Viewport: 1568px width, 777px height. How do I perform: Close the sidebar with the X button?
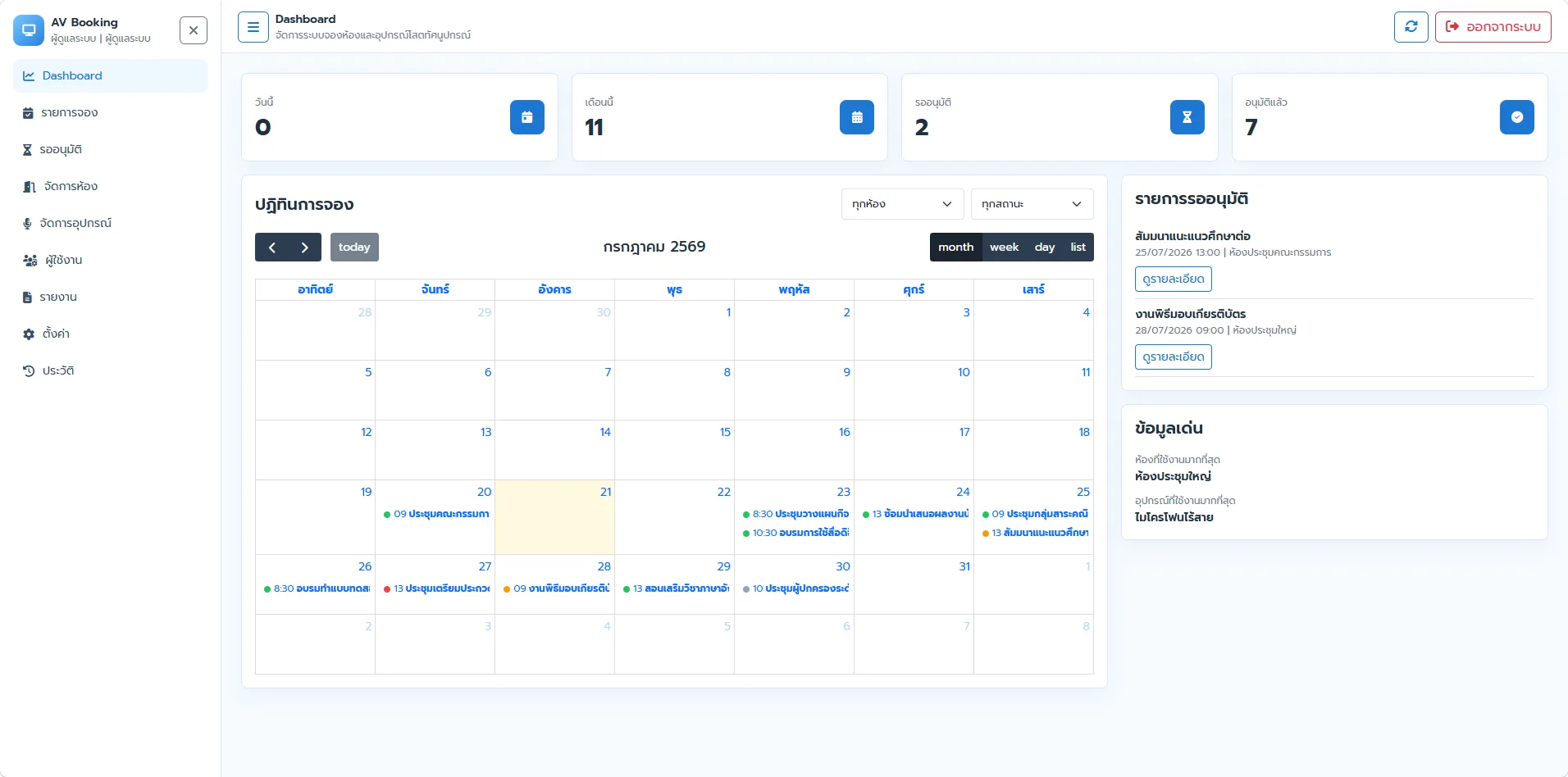[194, 30]
